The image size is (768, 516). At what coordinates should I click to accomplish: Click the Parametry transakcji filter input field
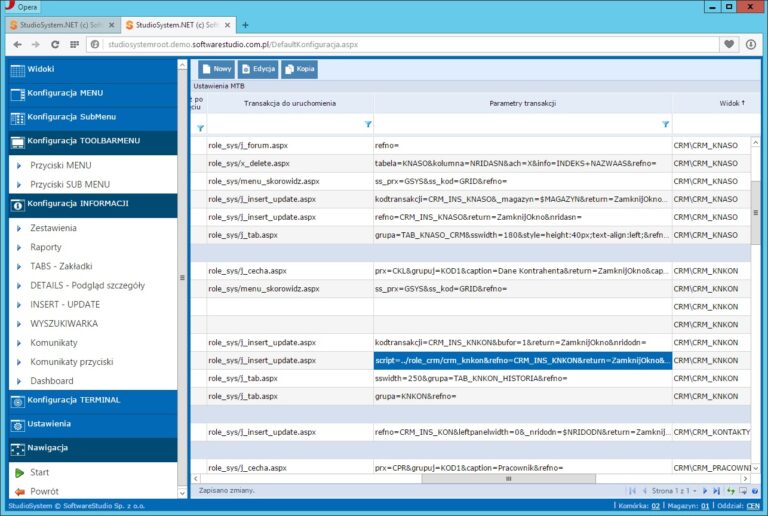click(518, 124)
